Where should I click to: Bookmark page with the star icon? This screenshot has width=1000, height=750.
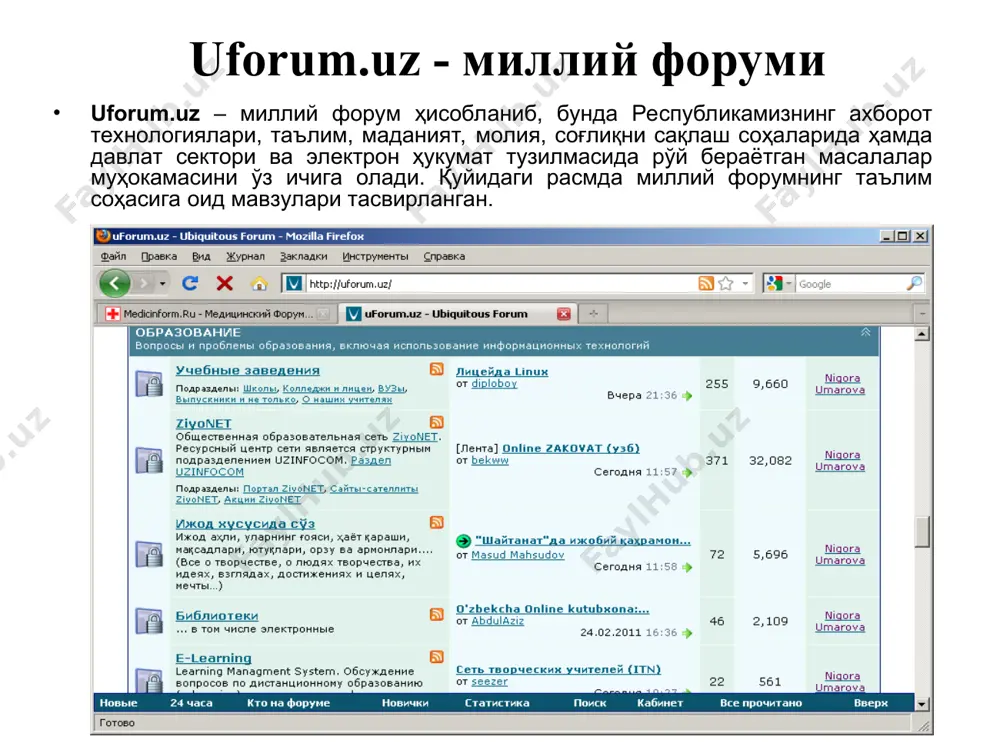pyautogui.click(x=726, y=284)
